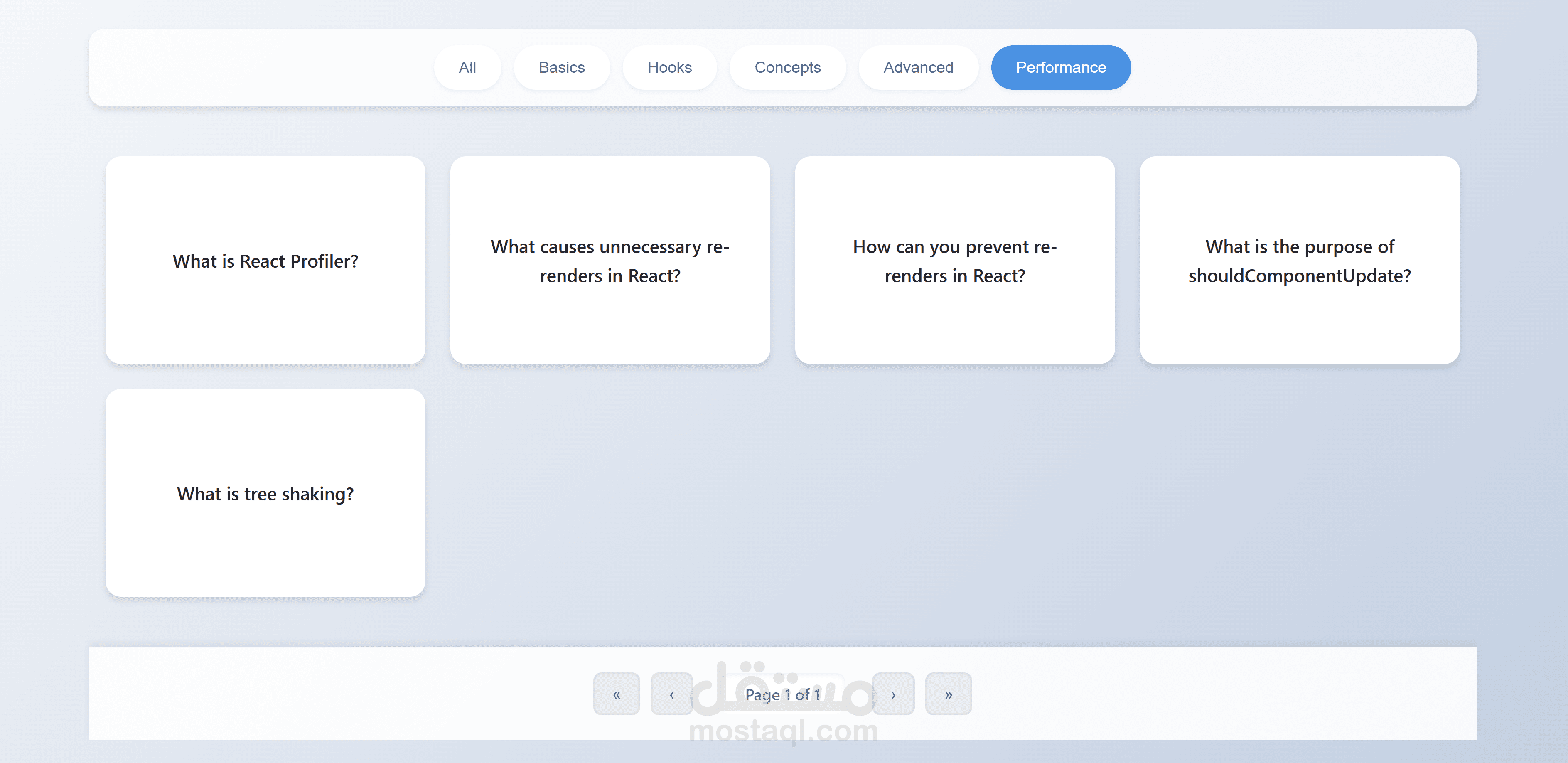Image resolution: width=1568 pixels, height=763 pixels.
Task: Open the Concepts category tab
Action: coord(787,68)
